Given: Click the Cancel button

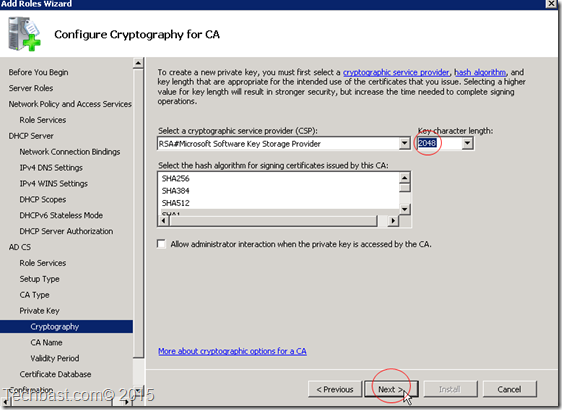Looking at the screenshot, I should click(509, 389).
